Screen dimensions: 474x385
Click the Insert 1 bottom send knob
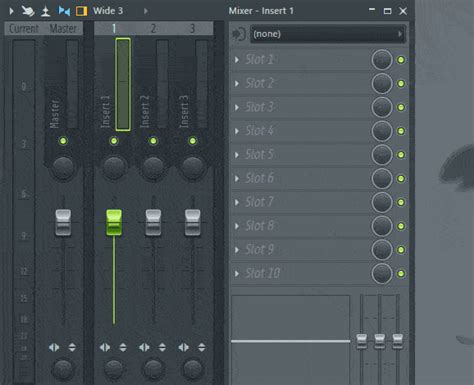114,369
